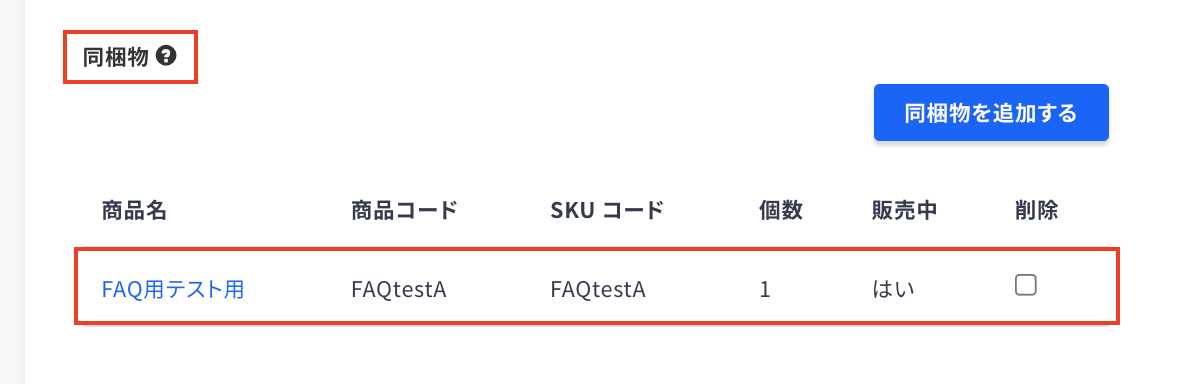1204x384 pixels.
Task: Click the 同梱物 section heading text
Action: point(116,57)
